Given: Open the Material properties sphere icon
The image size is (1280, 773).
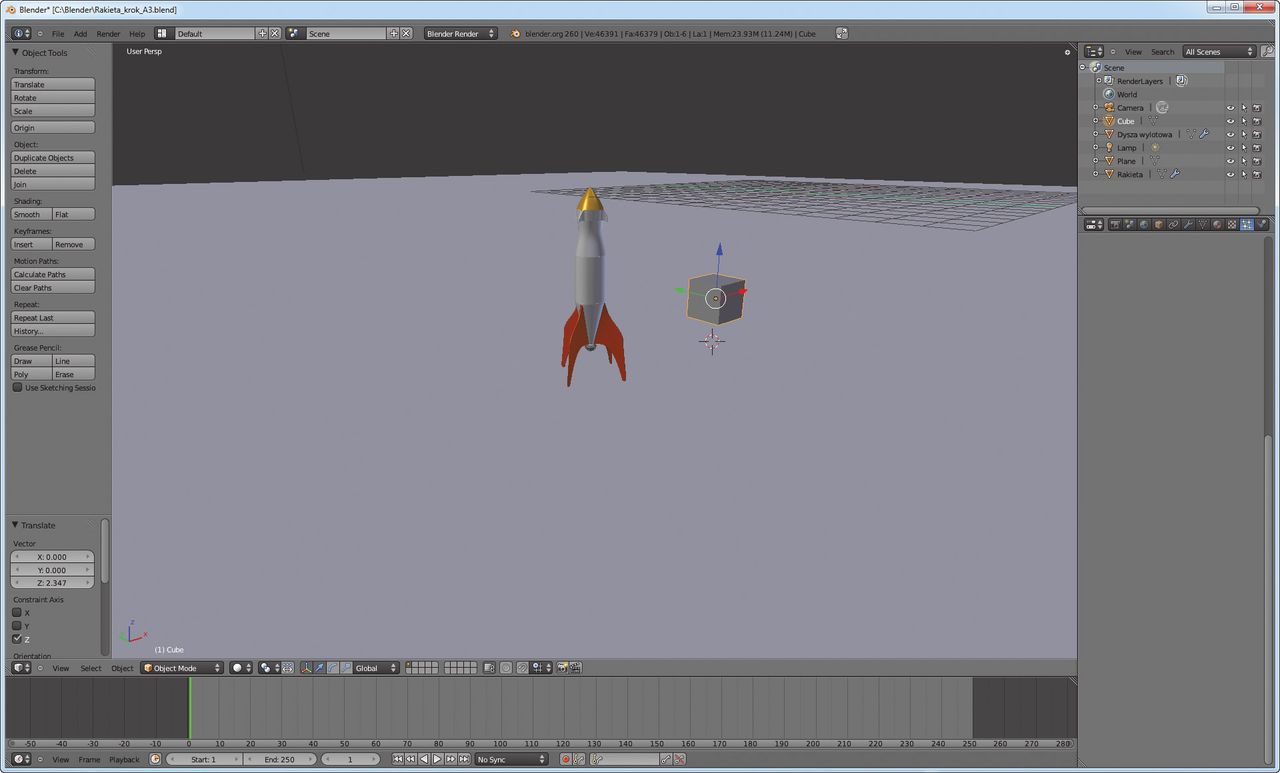Looking at the screenshot, I should click(x=1217, y=224).
